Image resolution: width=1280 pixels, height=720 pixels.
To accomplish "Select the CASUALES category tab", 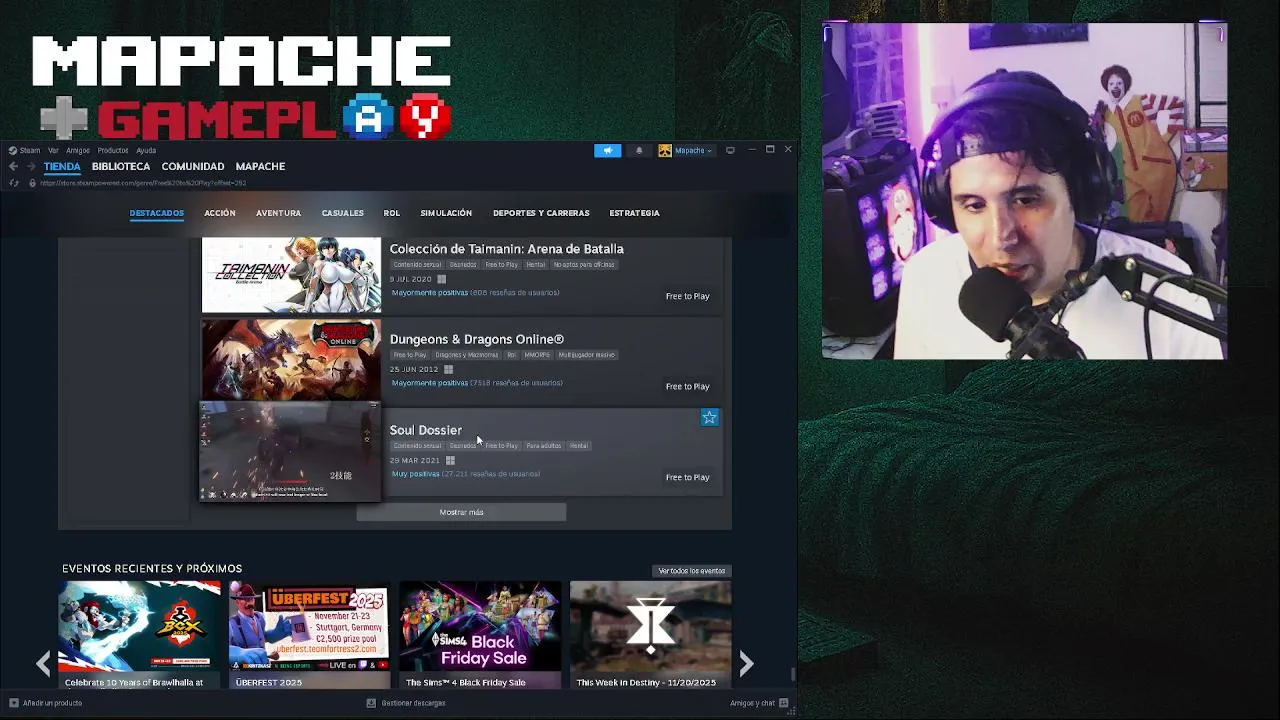I will (343, 213).
